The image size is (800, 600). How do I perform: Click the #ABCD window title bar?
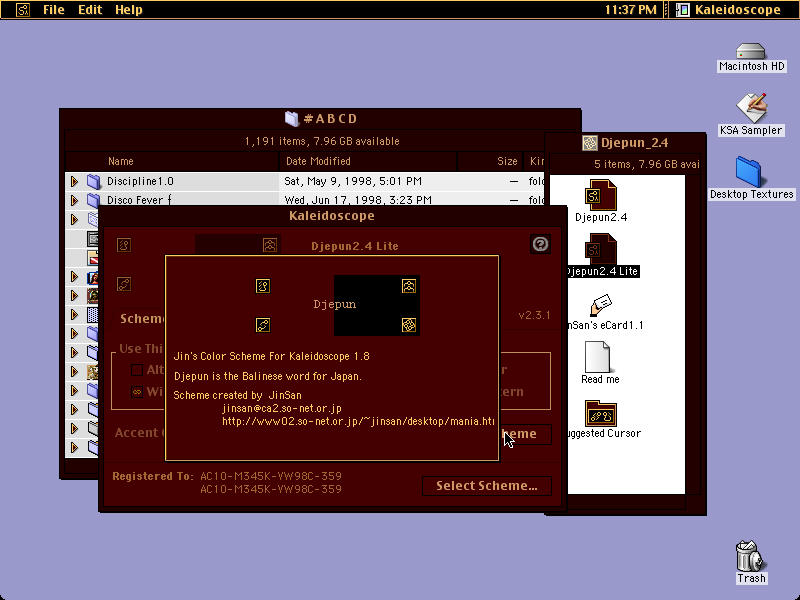pos(320,118)
